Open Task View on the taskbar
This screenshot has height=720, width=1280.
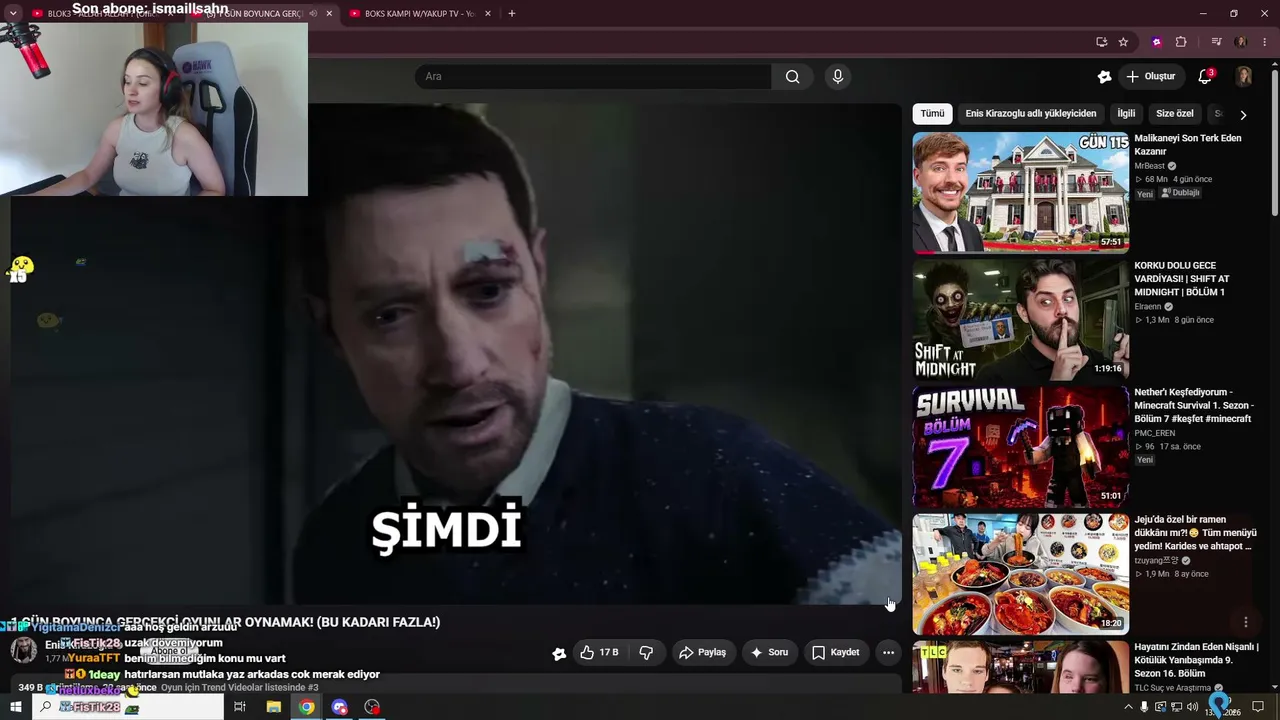(x=240, y=707)
